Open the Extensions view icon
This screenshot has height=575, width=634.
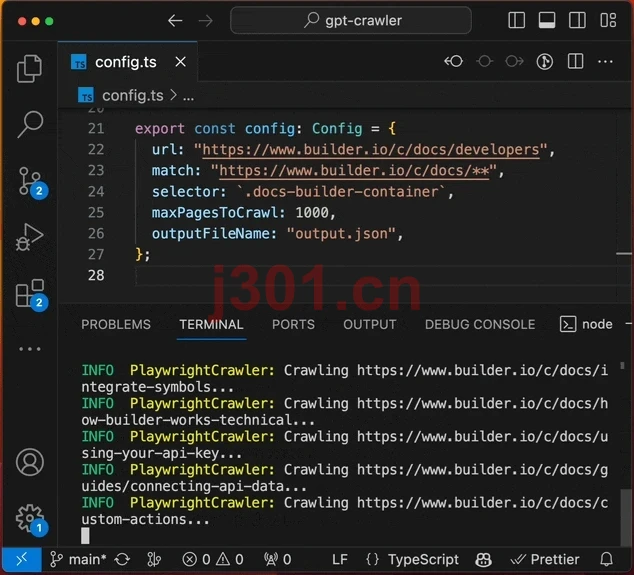(32, 295)
